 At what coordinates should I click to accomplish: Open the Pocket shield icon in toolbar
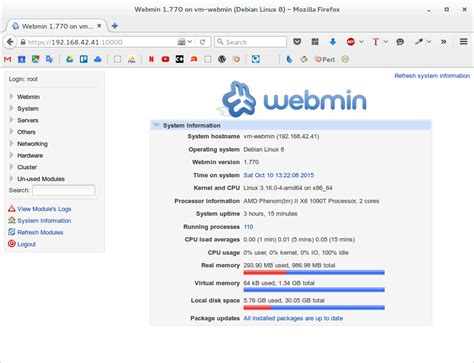click(297, 42)
